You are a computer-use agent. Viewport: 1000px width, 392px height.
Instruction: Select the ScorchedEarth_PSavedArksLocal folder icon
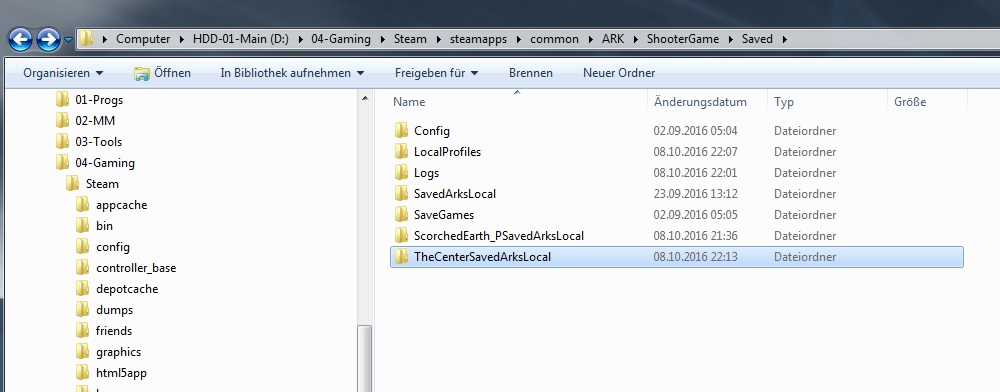tap(401, 236)
